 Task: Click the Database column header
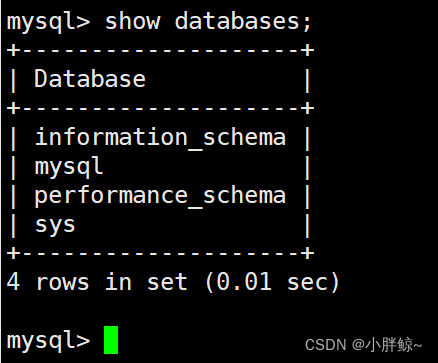coord(90,79)
